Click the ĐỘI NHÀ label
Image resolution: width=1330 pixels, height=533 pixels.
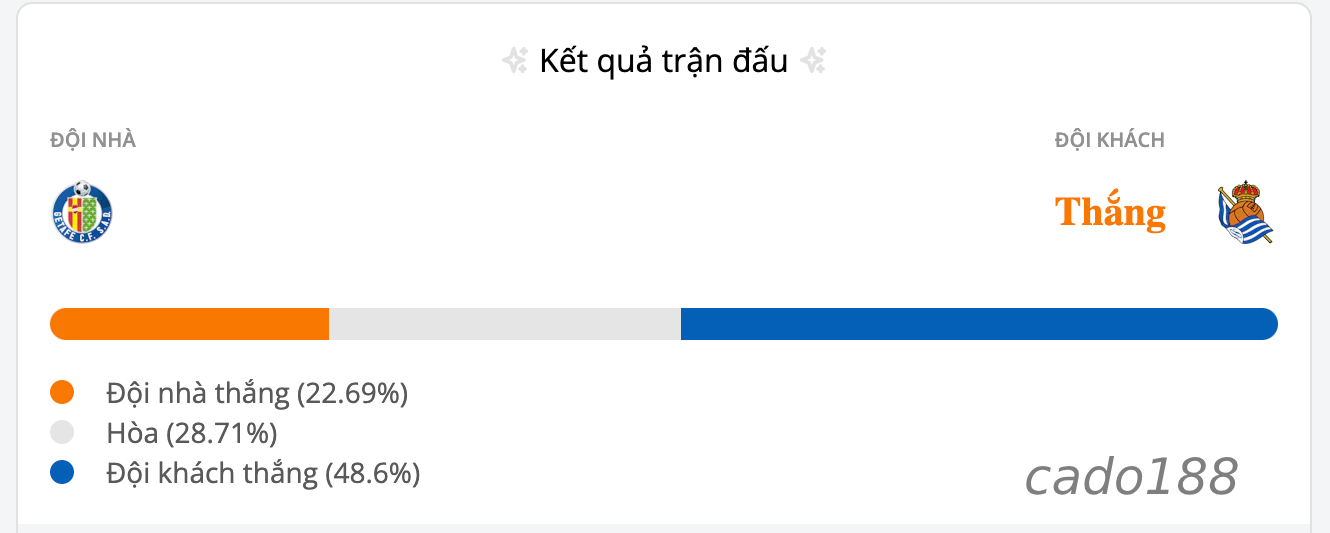[x=93, y=140]
